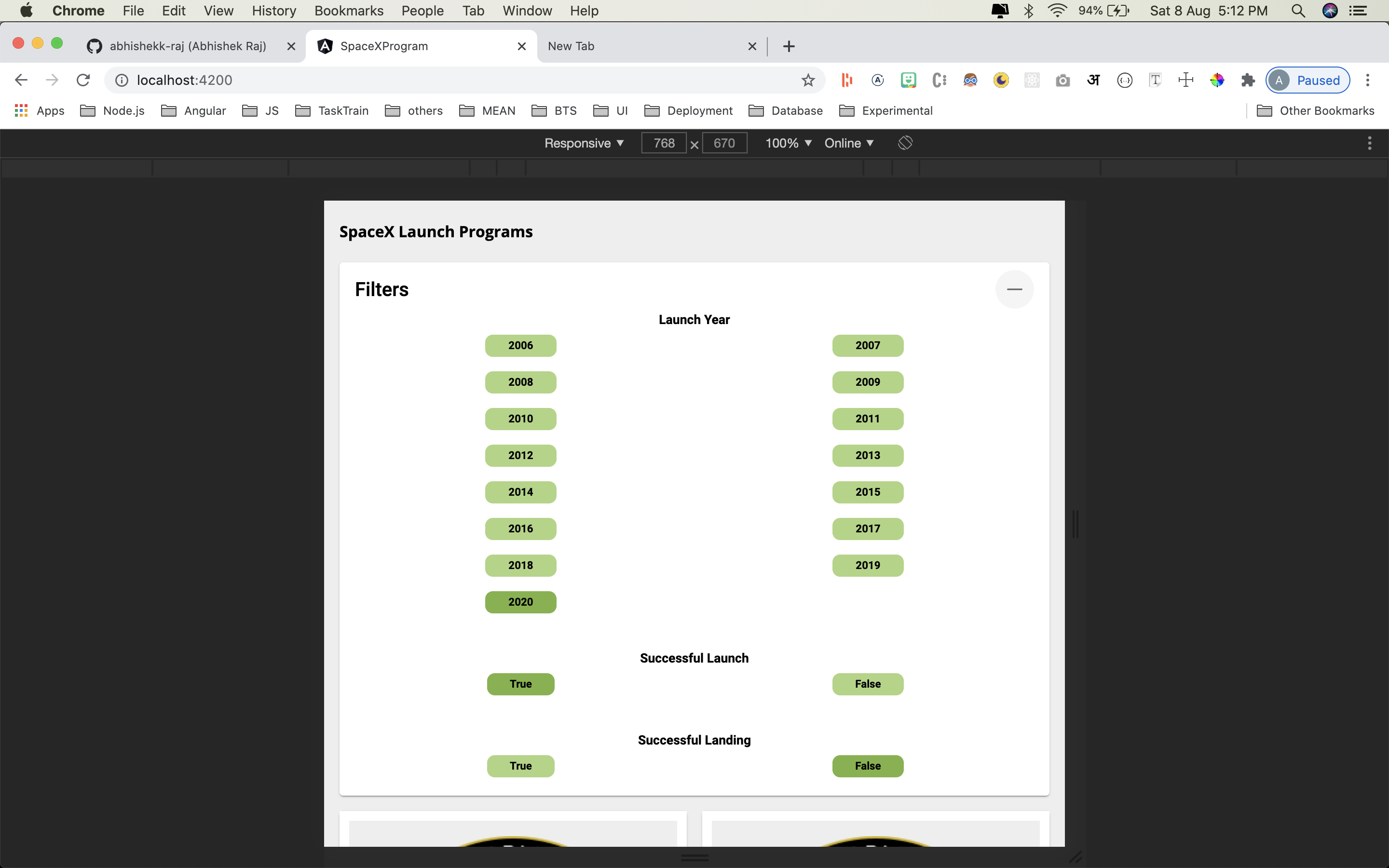
Task: Open DevTools device toolbar three-dot menu
Action: tap(1370, 143)
